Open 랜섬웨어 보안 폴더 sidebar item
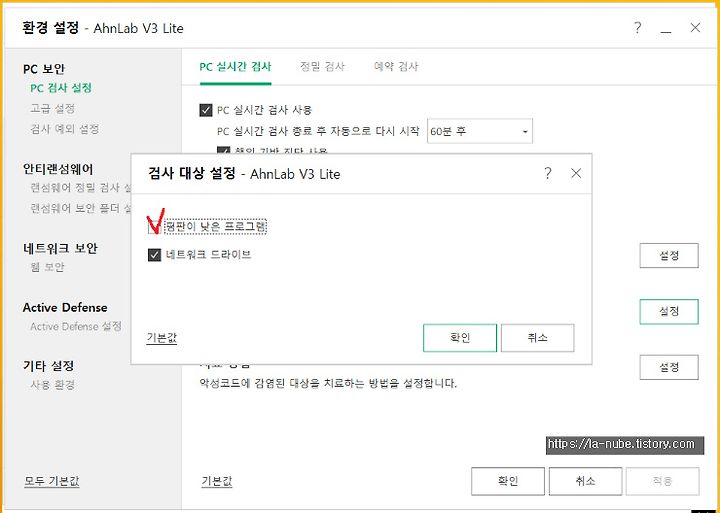 (80, 209)
